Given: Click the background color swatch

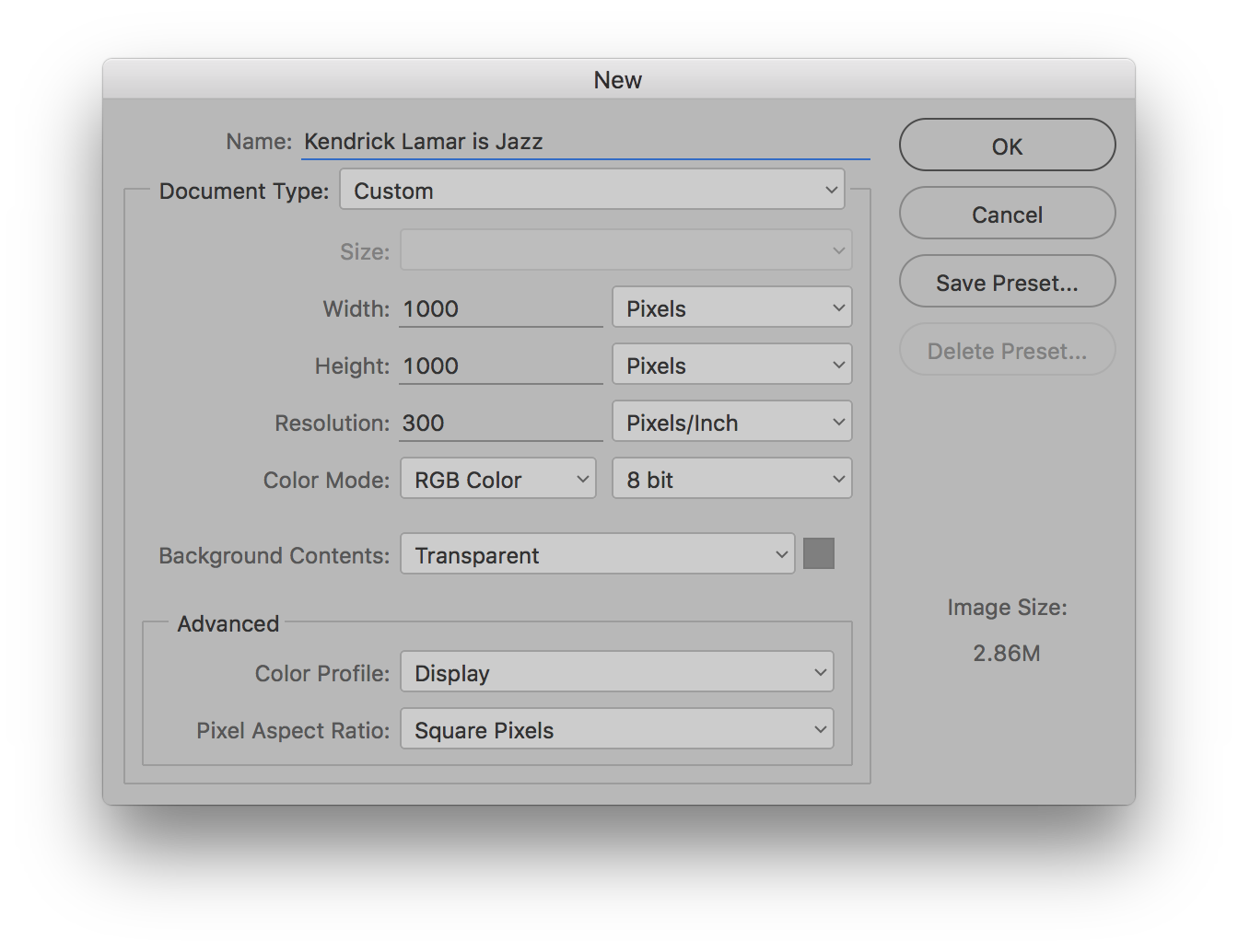Looking at the screenshot, I should click(818, 553).
